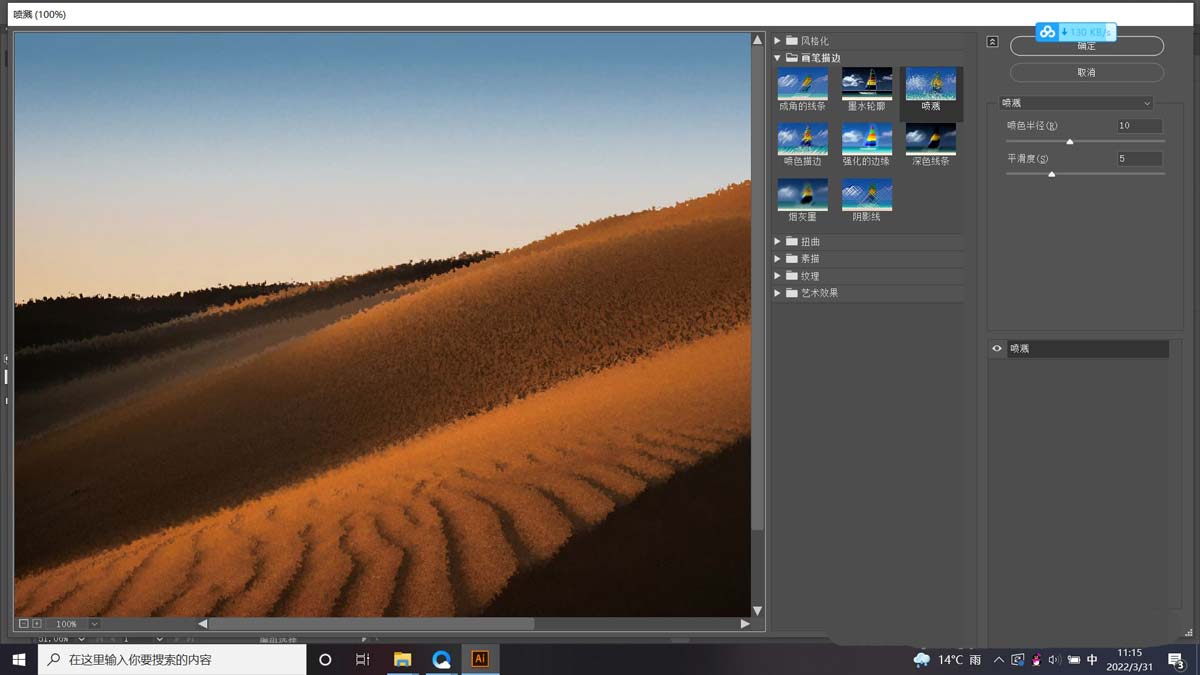Hide the 喷溅 effect layer with eye icon

click(997, 349)
